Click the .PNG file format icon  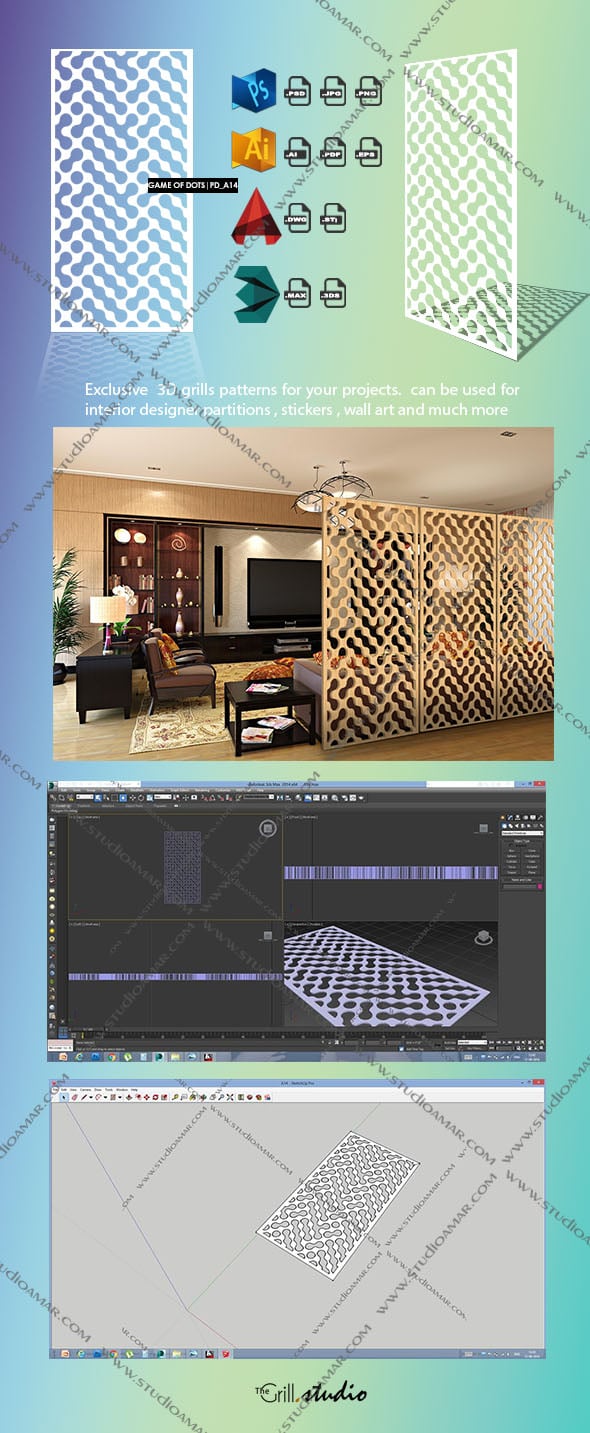(x=369, y=93)
